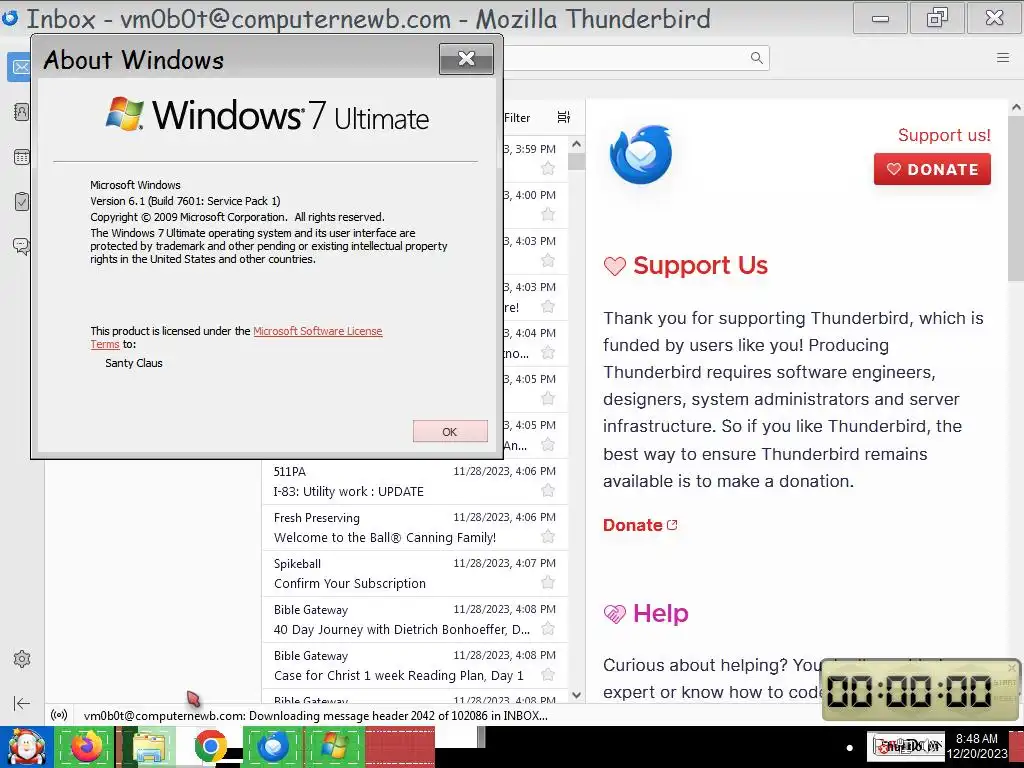Star the 40 Day Journey message
1024x768 pixels.
pyautogui.click(x=548, y=628)
